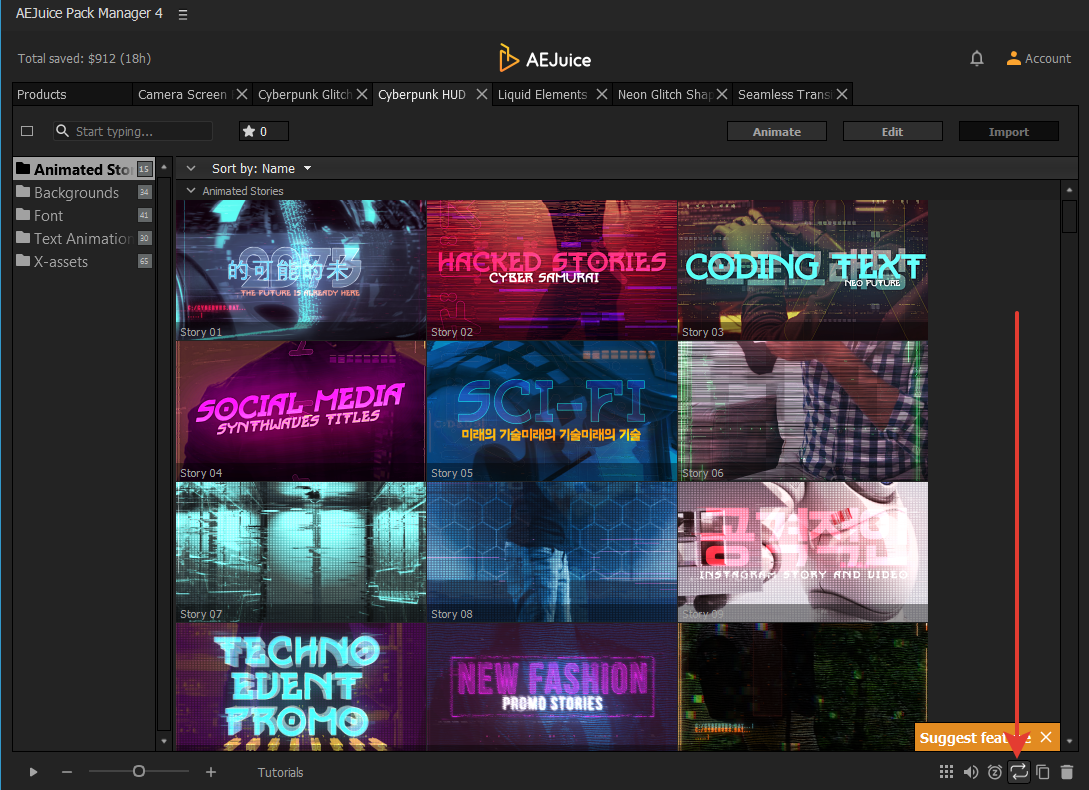Select the Story 05 SCI-FI thumbnail
The height and width of the screenshot is (790, 1089).
(x=552, y=411)
